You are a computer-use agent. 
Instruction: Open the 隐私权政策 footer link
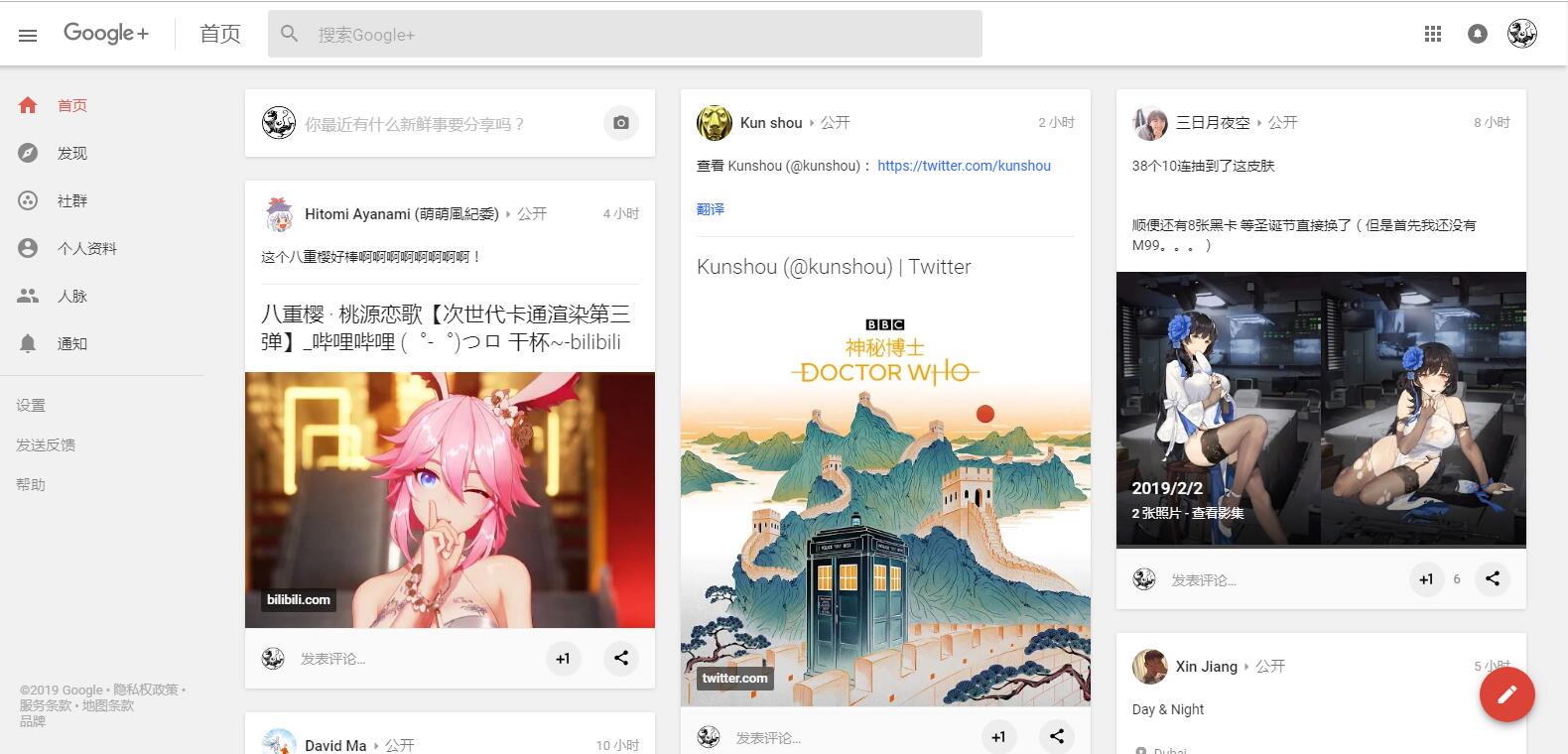(146, 690)
